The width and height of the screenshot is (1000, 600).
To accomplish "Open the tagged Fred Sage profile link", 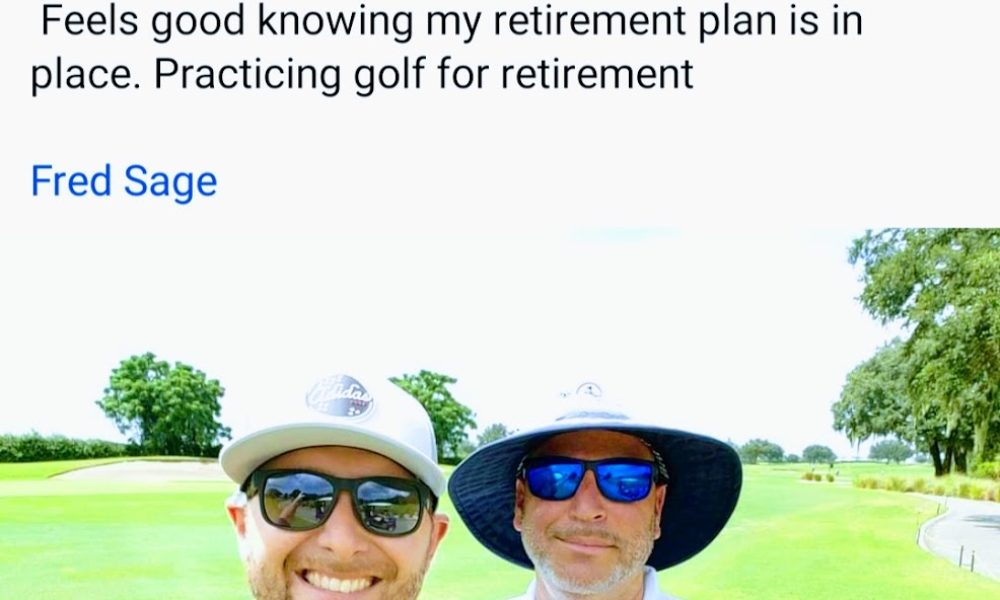I will (x=124, y=182).
